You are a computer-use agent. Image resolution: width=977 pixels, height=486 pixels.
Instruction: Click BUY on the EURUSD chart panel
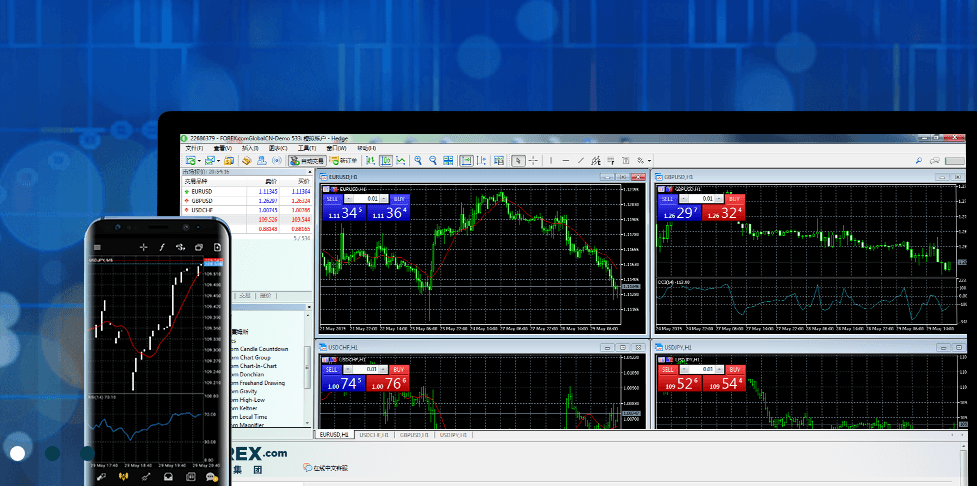pyautogui.click(x=399, y=199)
